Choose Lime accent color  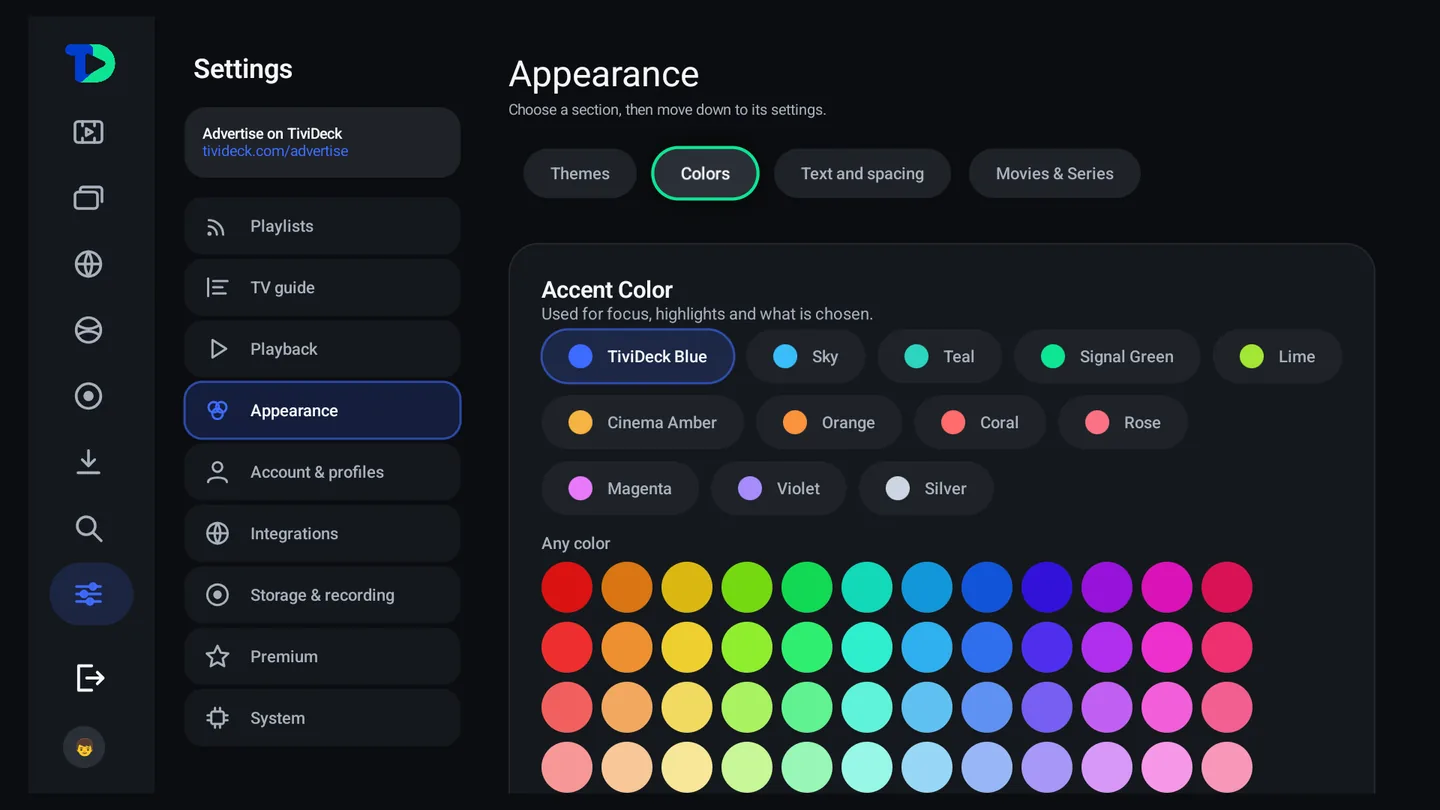[1277, 356]
